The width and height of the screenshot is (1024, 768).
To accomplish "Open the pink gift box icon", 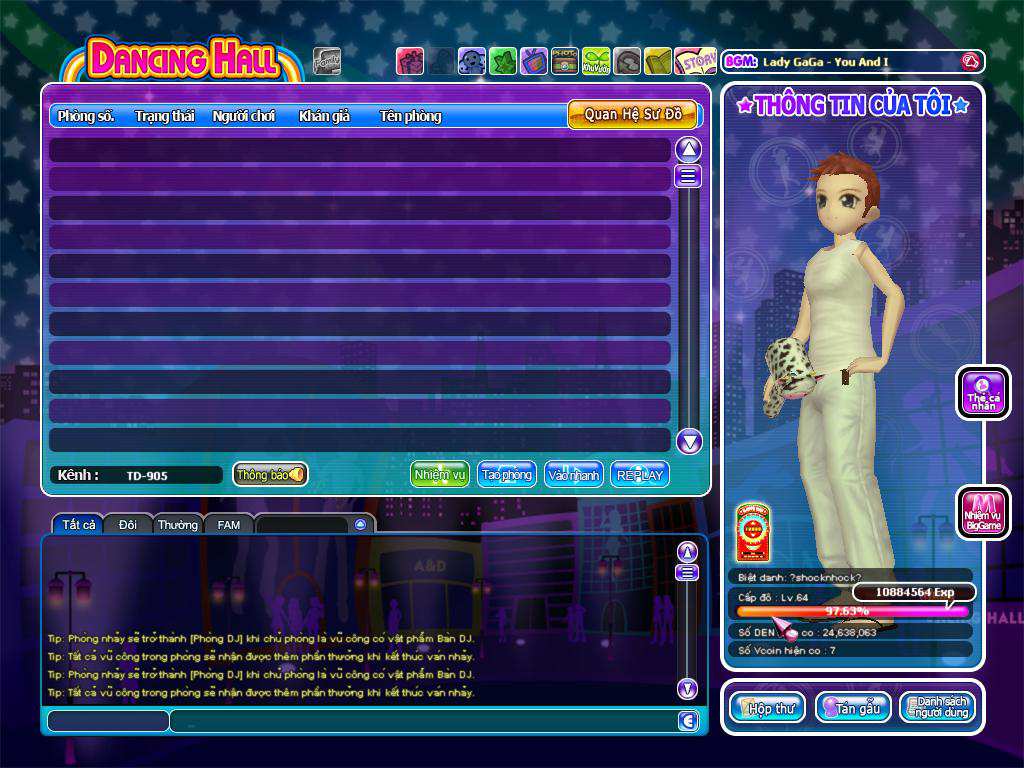I will [x=410, y=61].
